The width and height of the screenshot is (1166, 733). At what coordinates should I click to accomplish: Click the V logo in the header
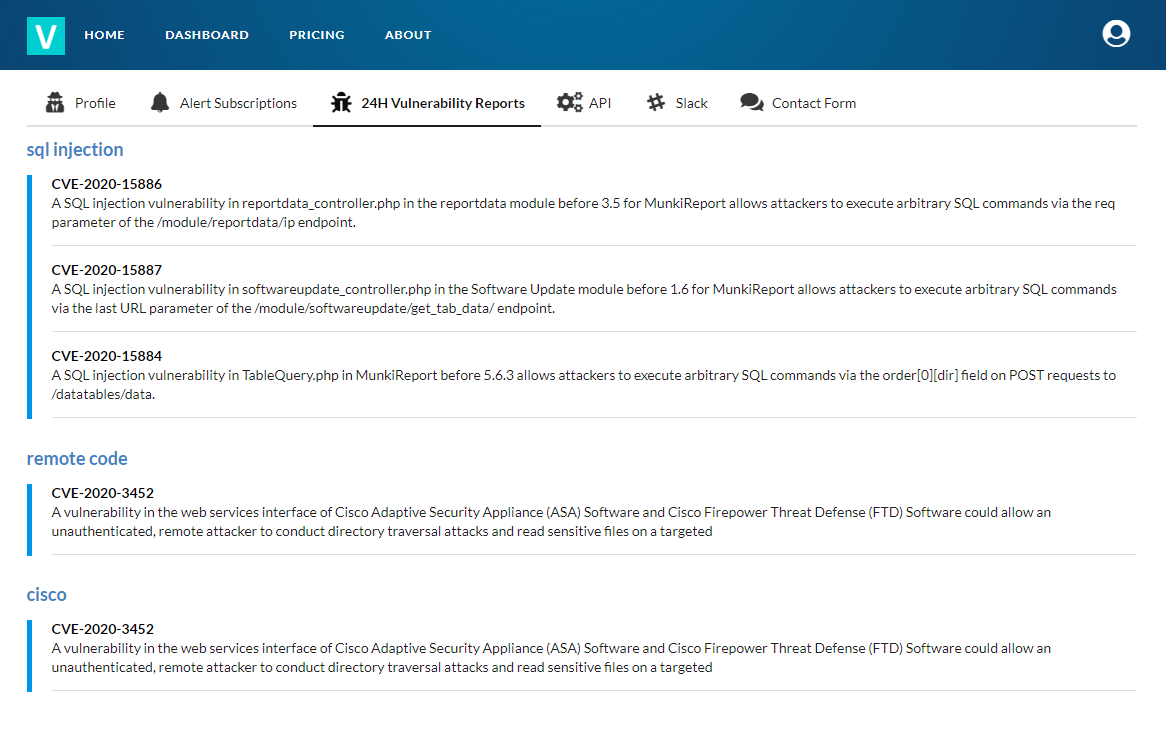45,36
